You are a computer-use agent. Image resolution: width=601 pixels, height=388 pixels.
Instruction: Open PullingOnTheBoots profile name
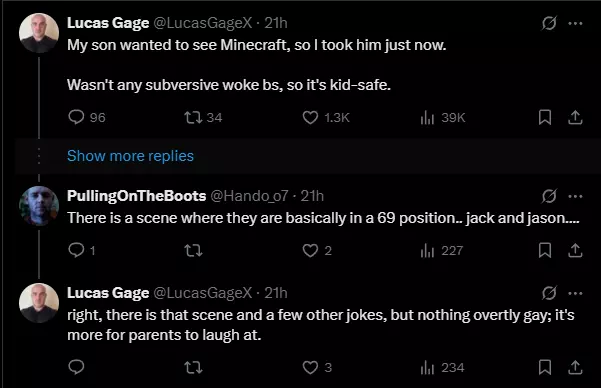coord(136,196)
